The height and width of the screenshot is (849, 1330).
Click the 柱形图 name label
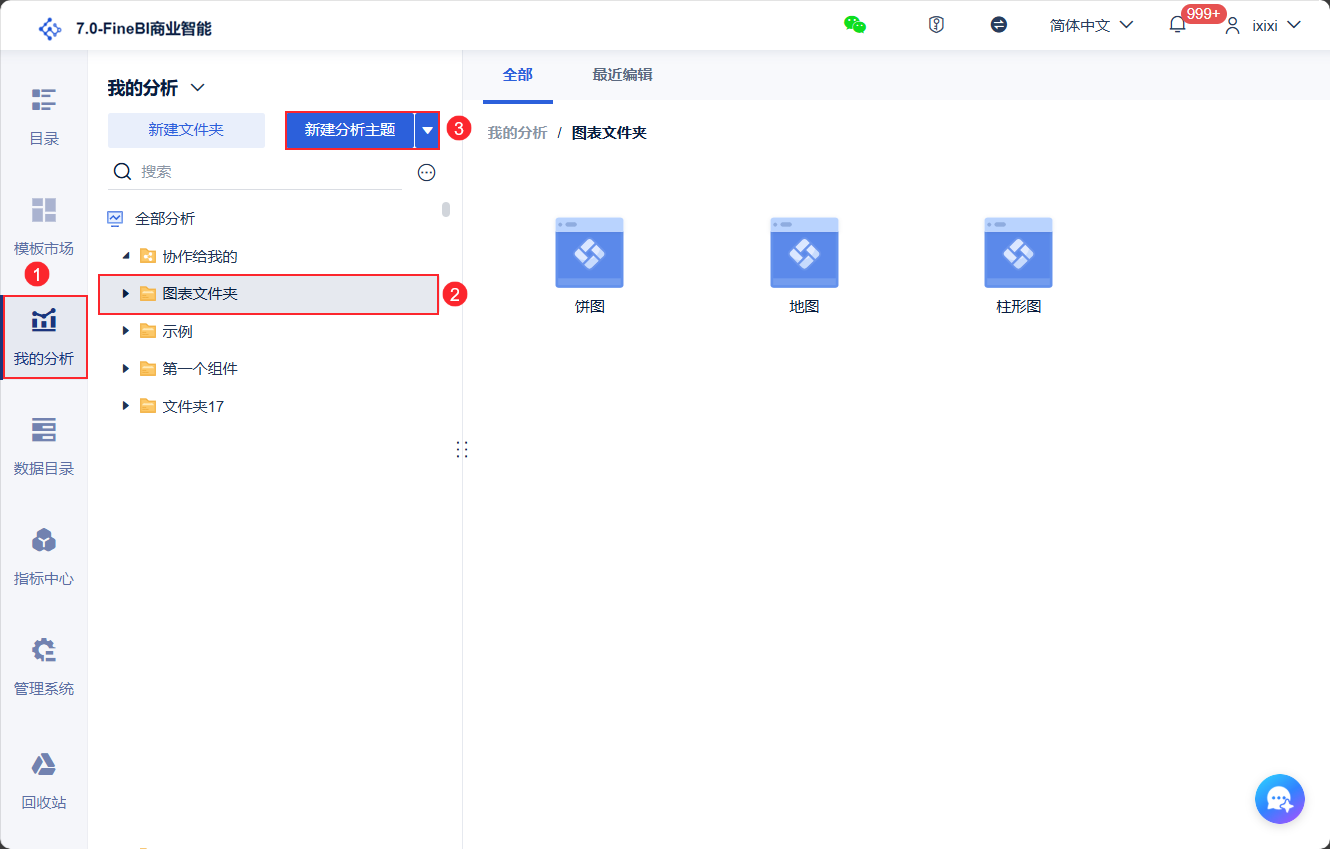pyautogui.click(x=1019, y=307)
